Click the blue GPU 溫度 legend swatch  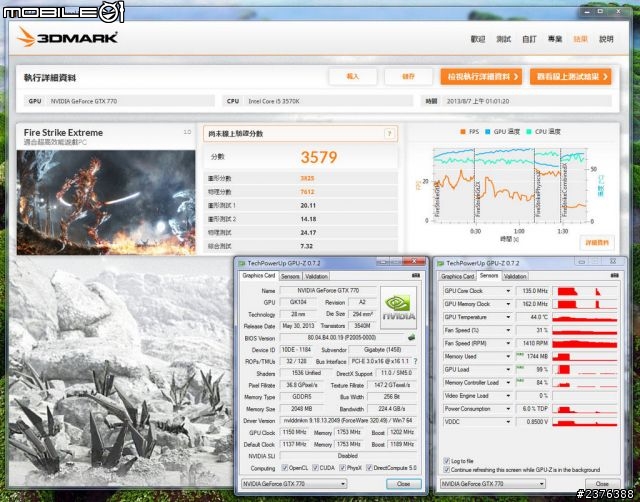(487, 131)
